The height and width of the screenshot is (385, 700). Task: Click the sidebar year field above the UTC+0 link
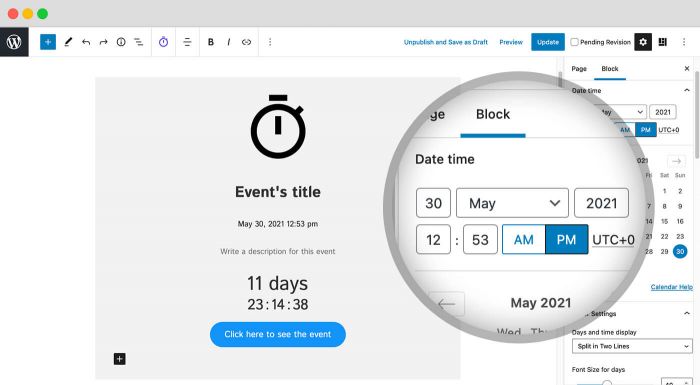pos(663,112)
